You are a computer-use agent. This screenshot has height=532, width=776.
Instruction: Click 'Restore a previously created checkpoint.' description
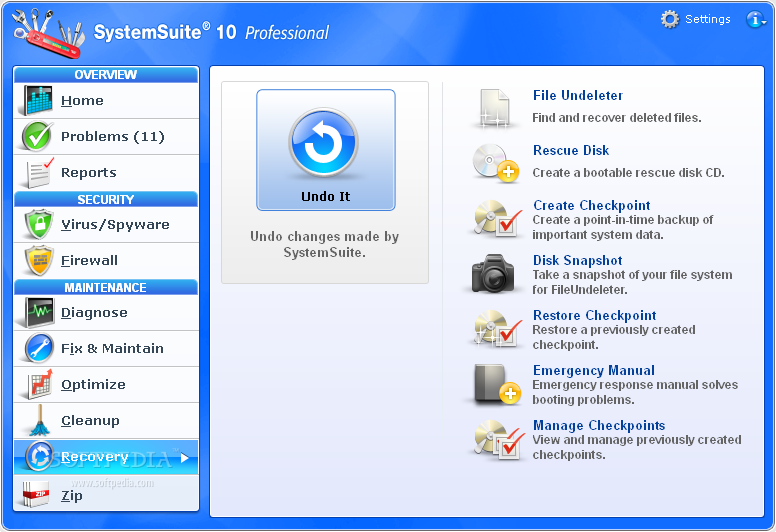point(614,337)
